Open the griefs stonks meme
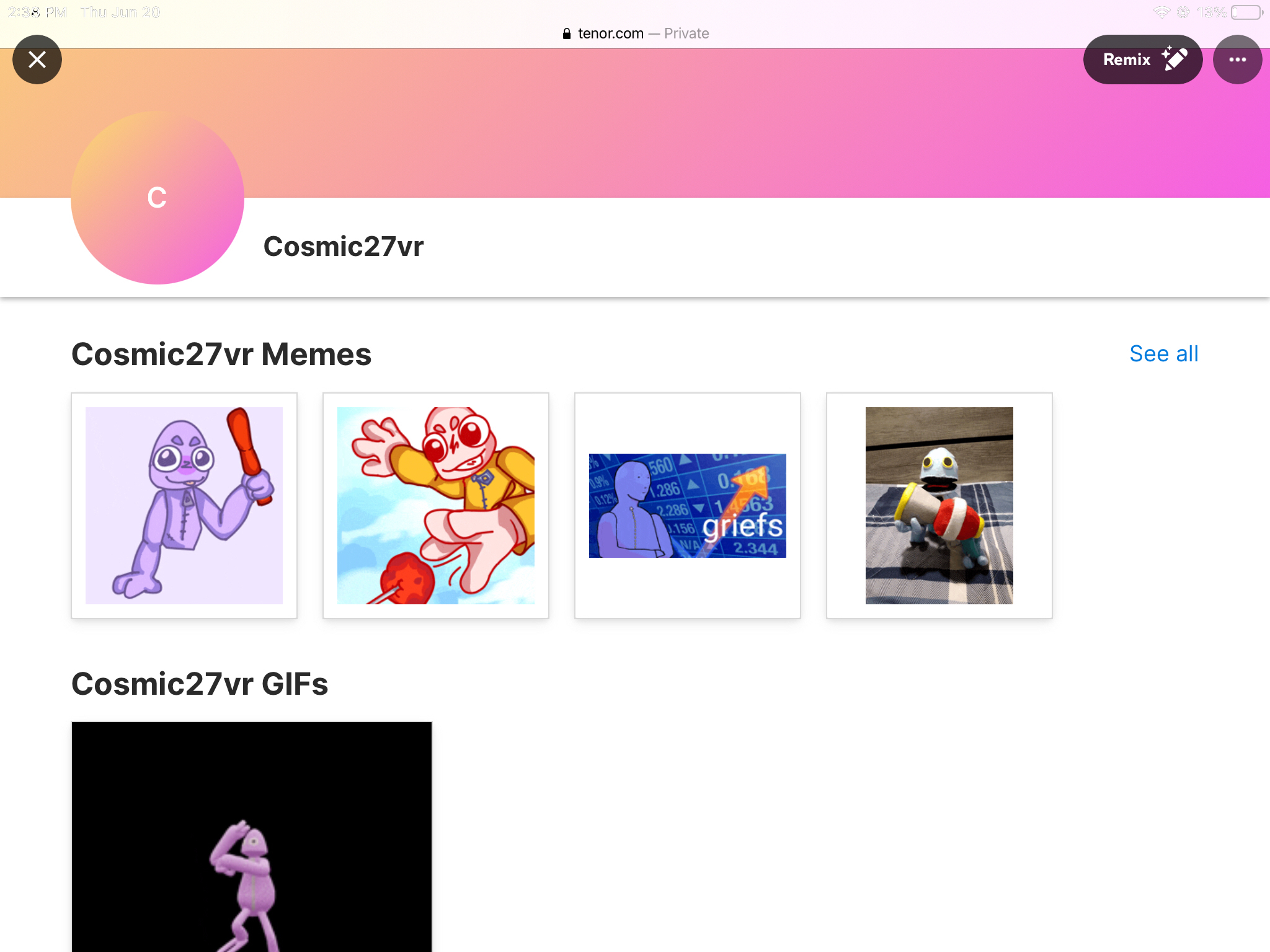The width and height of the screenshot is (1270, 952). [688, 506]
